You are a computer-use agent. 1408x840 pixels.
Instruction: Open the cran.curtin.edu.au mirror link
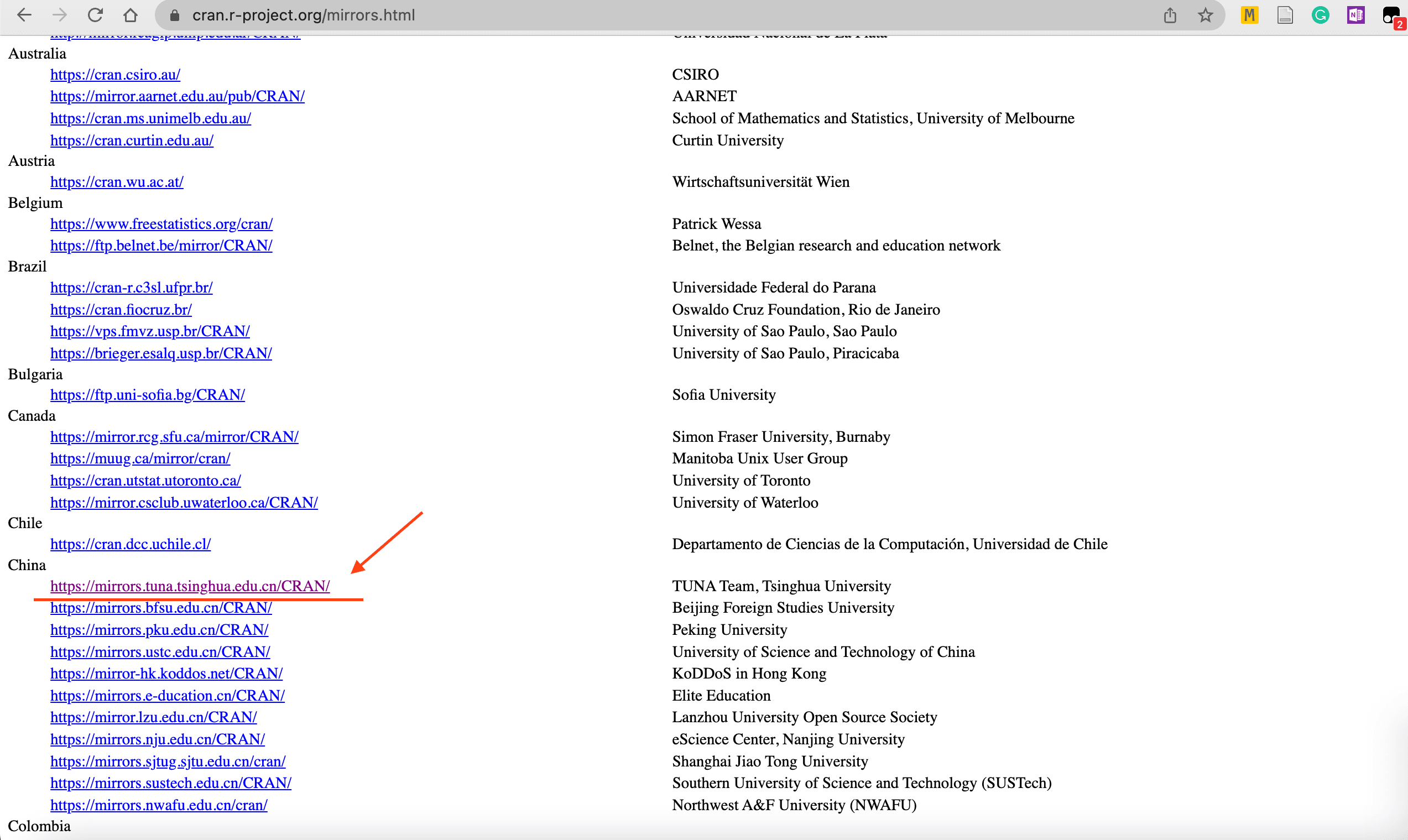(x=132, y=140)
